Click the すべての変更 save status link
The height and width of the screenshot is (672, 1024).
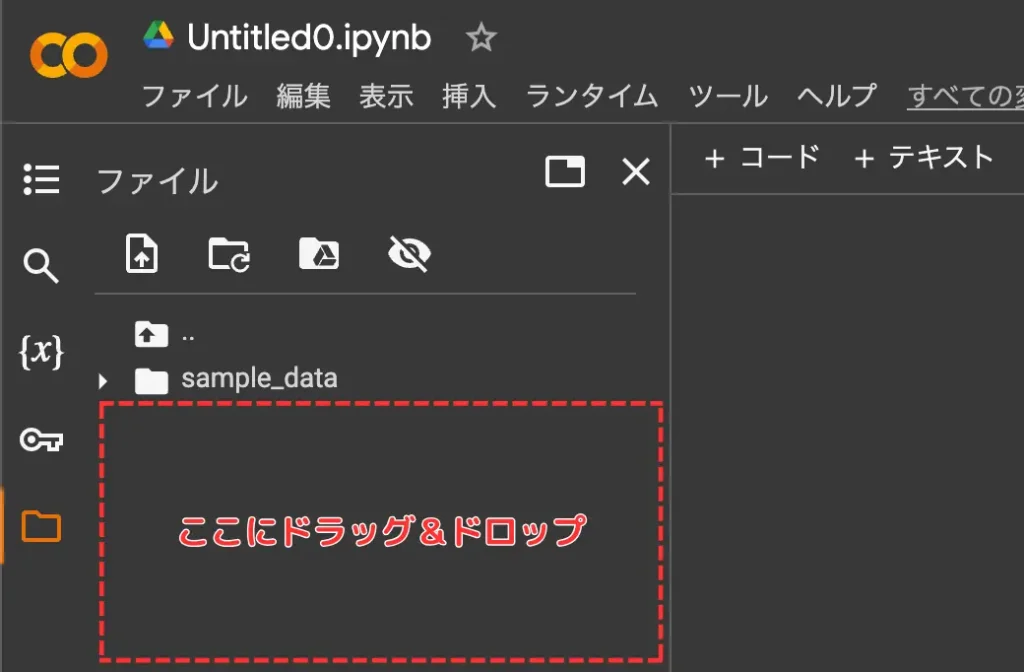pyautogui.click(x=965, y=96)
